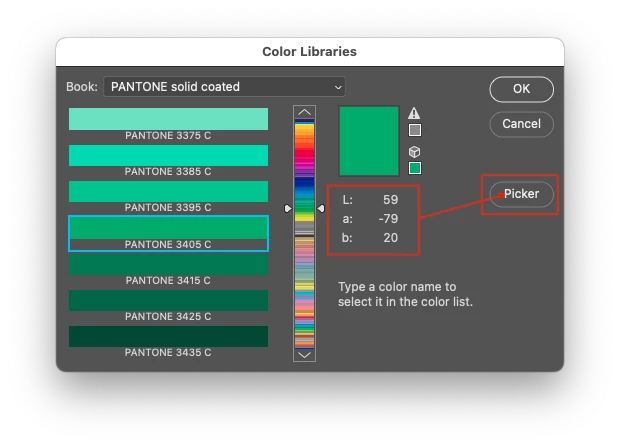This screenshot has height=446, width=620.
Task: Click the small green web-safe color square
Action: click(x=414, y=168)
